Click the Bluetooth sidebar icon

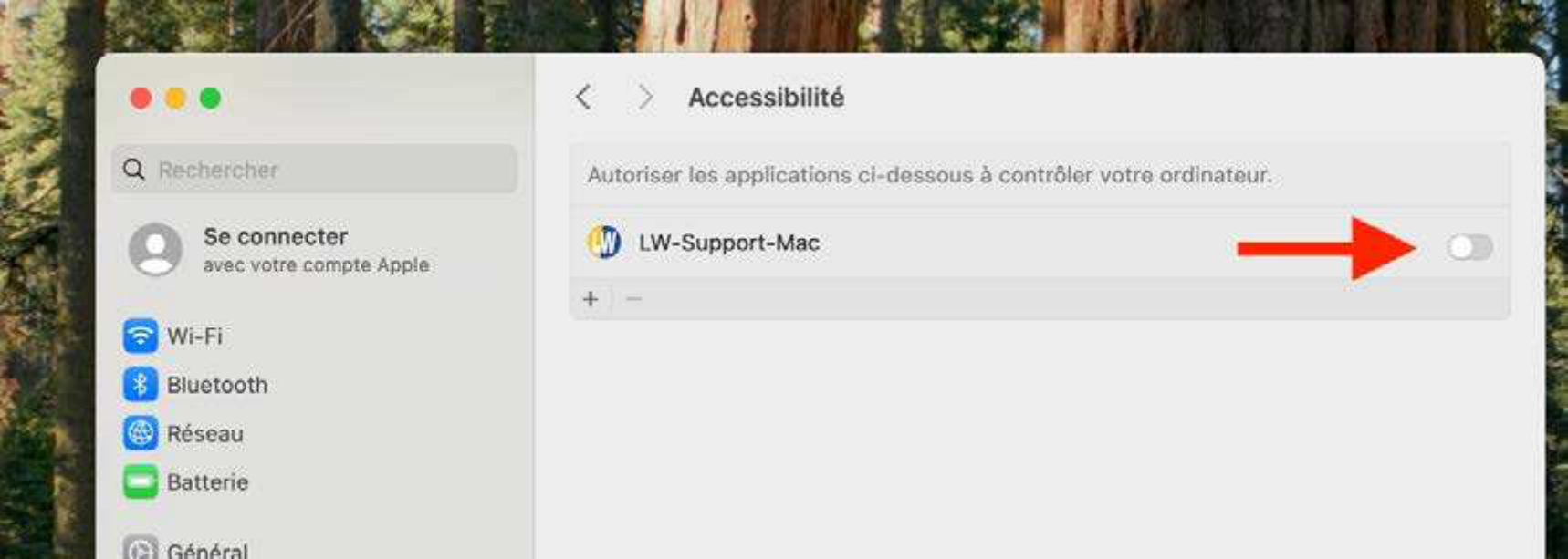click(x=140, y=385)
